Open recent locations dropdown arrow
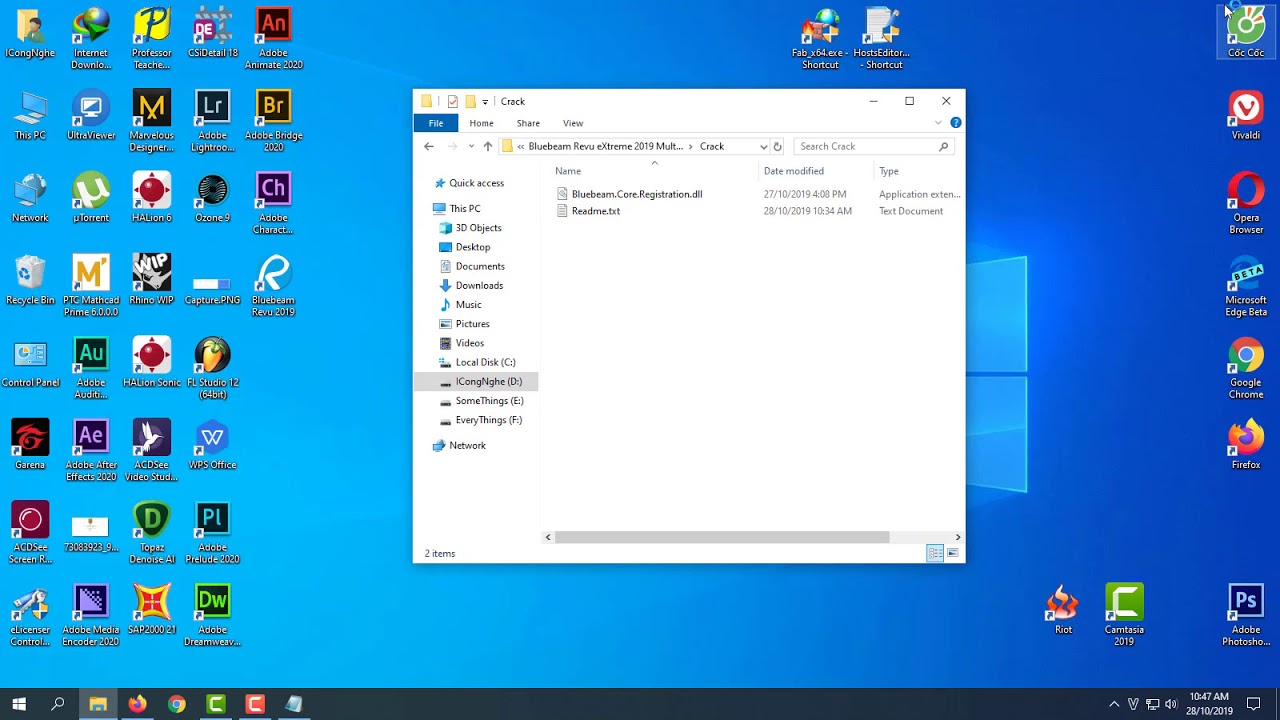Image resolution: width=1280 pixels, height=720 pixels. point(471,146)
